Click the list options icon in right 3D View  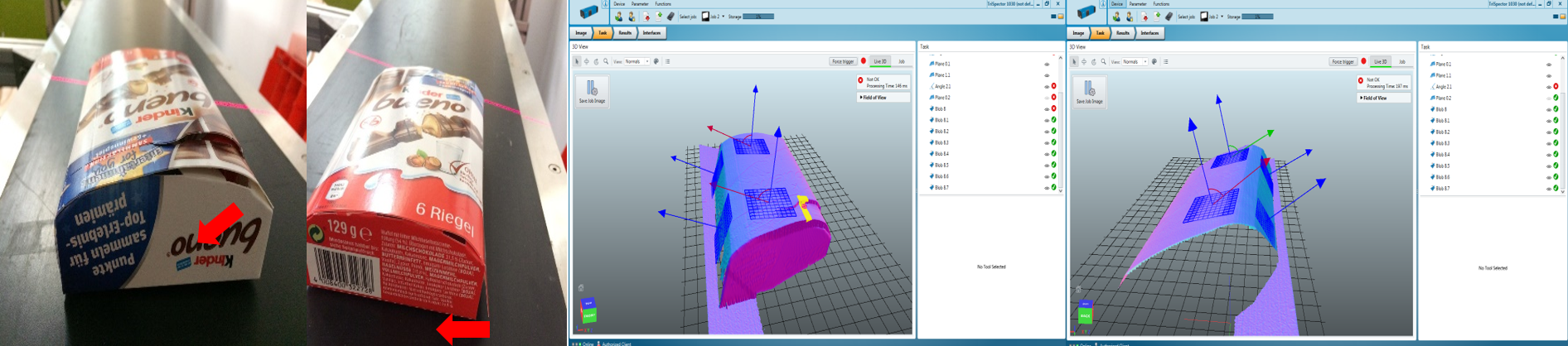pos(1165,61)
